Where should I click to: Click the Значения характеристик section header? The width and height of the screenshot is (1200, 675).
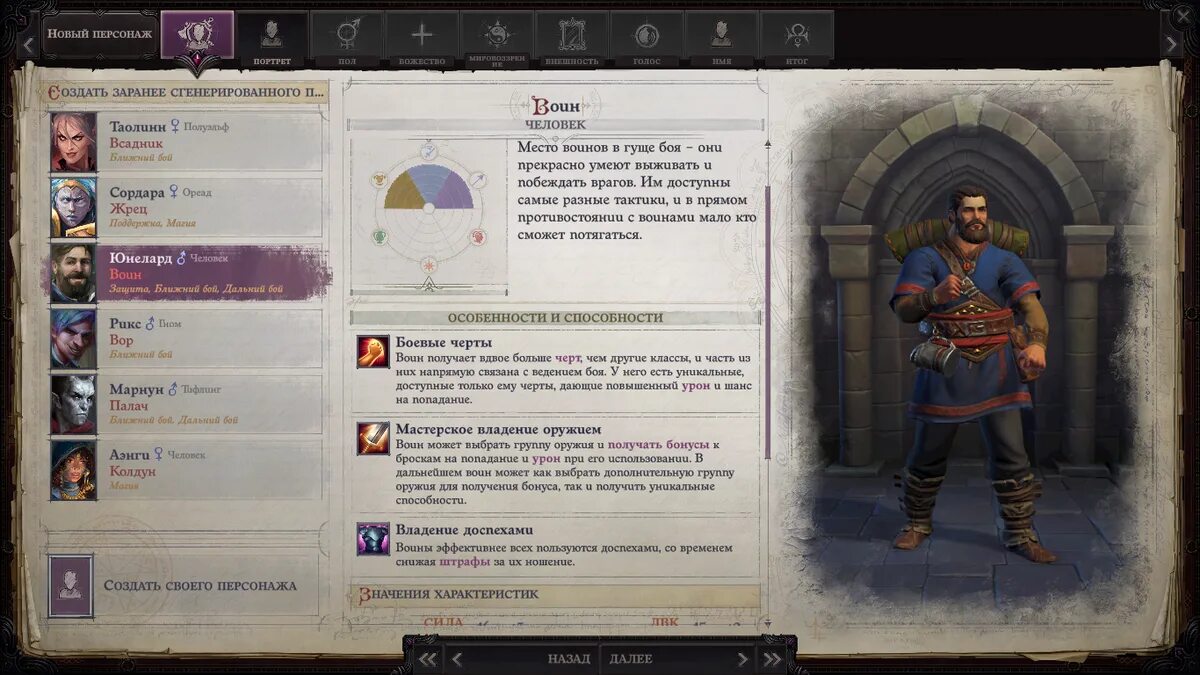coord(555,594)
